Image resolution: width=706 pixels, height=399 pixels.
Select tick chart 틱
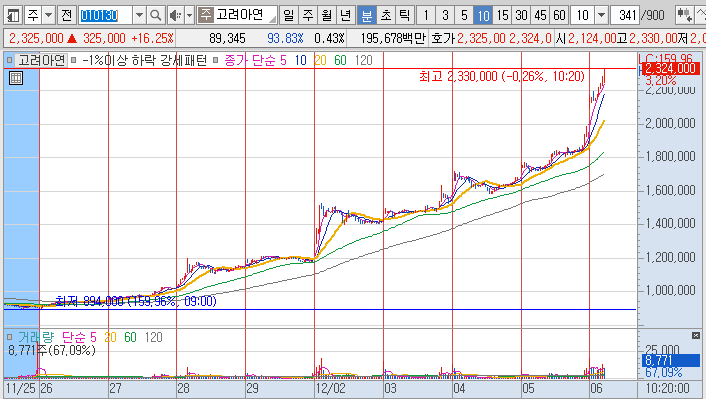coord(405,16)
